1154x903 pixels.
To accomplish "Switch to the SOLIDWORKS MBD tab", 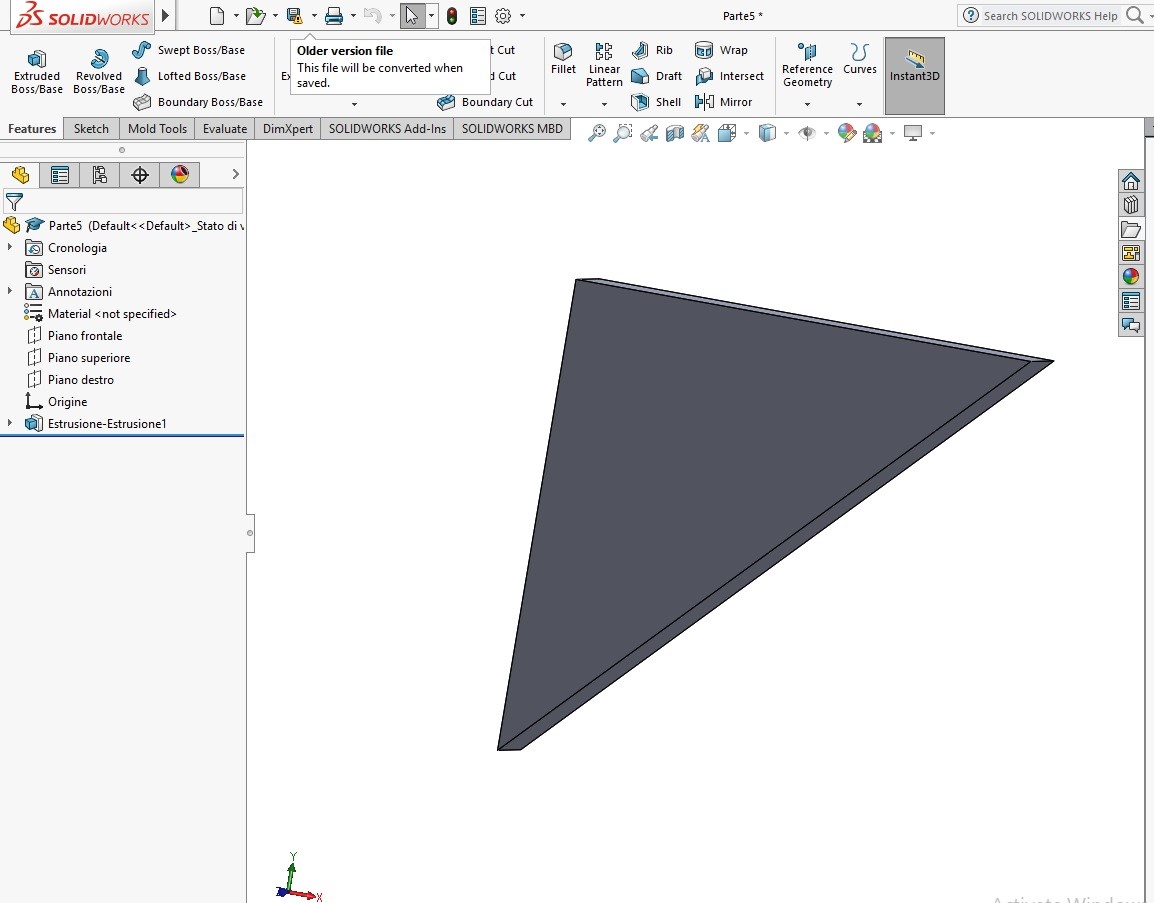I will (x=512, y=129).
